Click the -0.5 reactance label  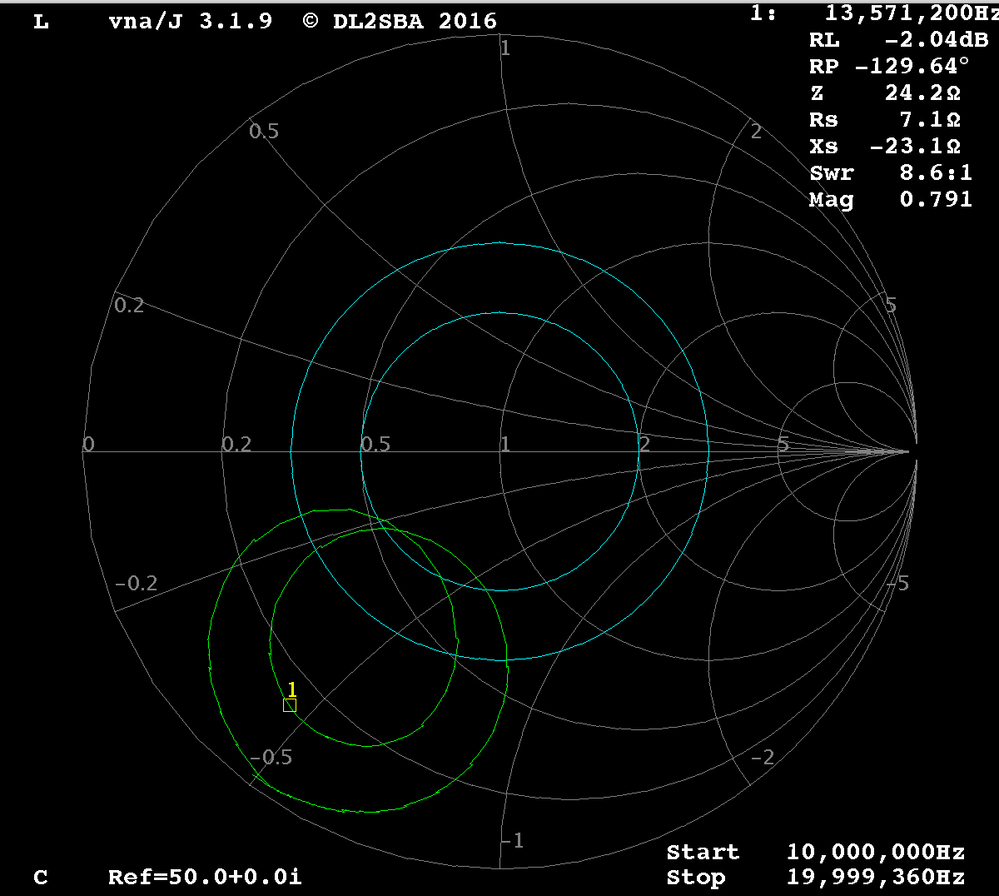click(271, 757)
